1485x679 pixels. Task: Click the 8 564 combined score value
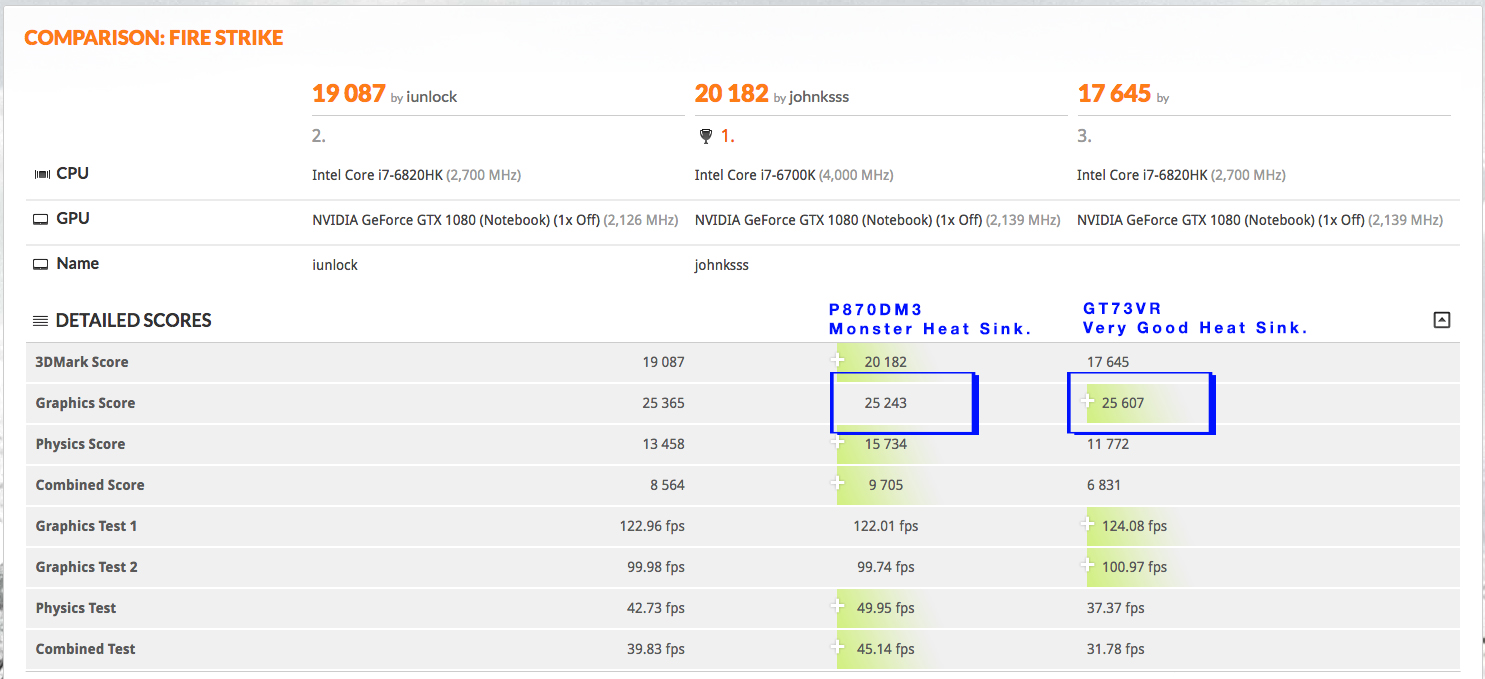point(667,485)
